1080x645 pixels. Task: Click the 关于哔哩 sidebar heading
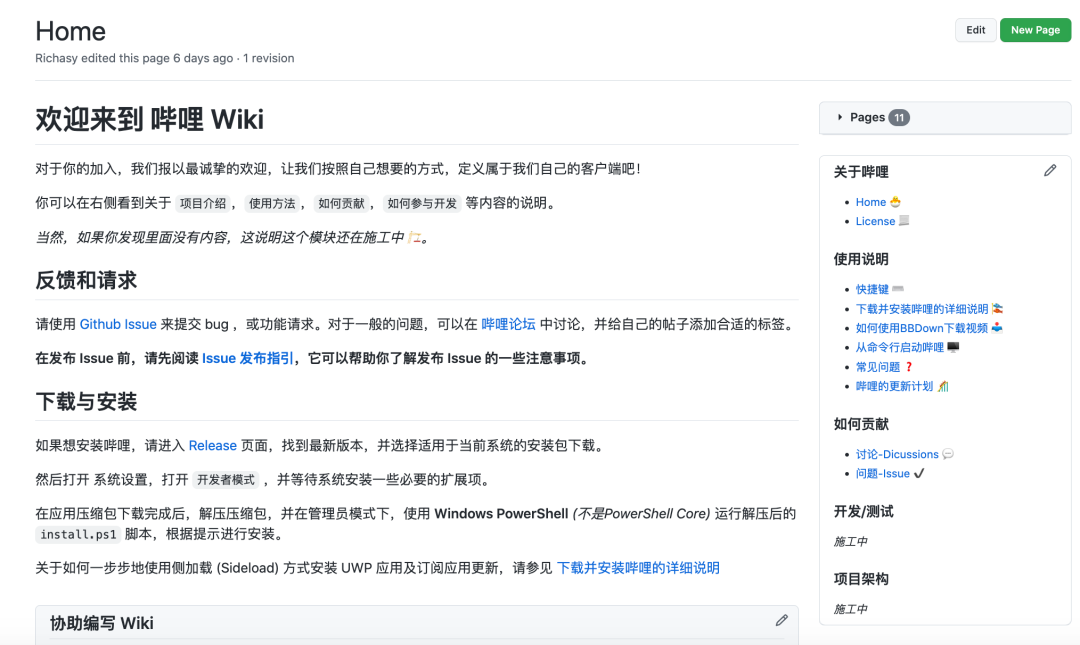(x=861, y=172)
